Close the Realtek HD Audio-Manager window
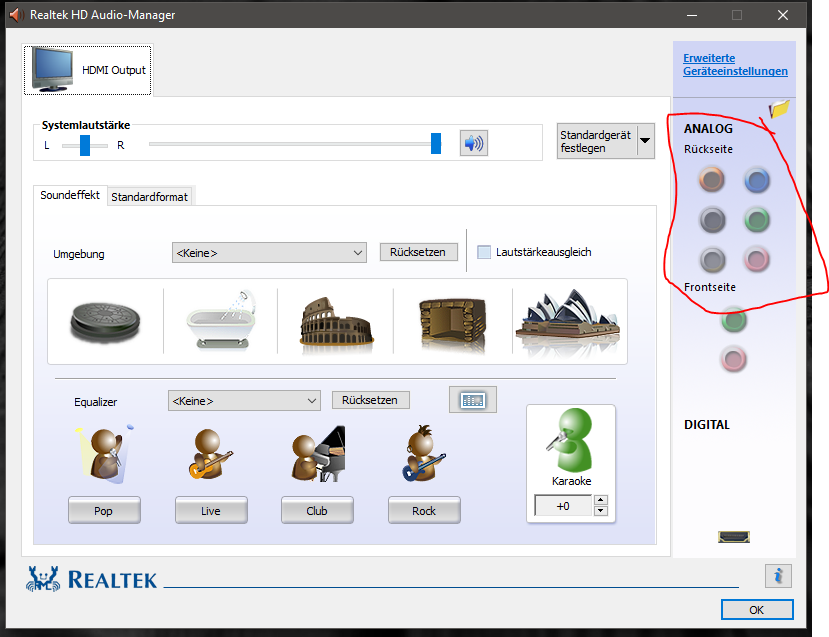The image size is (829, 637). 783,15
